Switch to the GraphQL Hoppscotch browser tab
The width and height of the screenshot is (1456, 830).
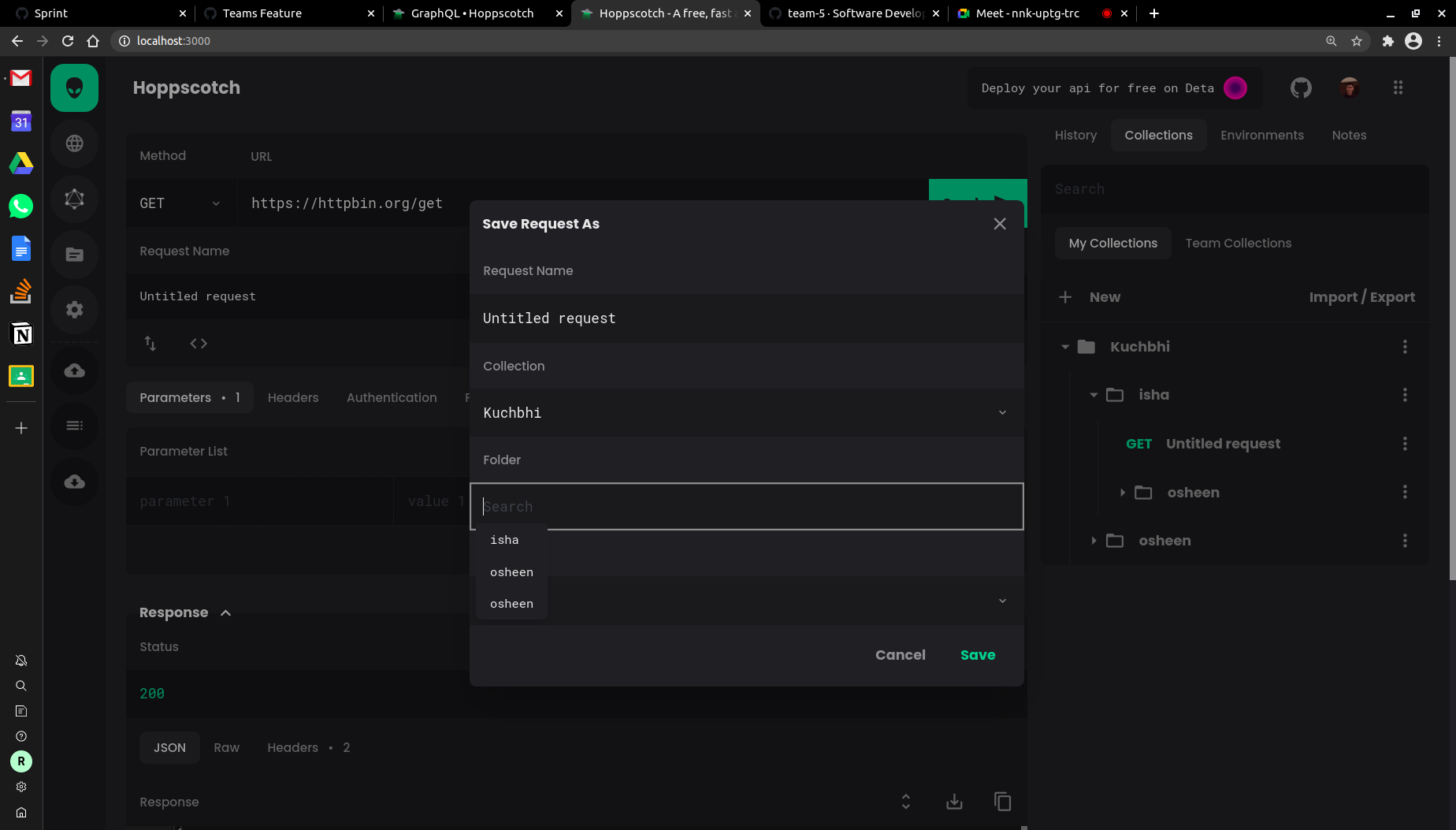tap(477, 13)
